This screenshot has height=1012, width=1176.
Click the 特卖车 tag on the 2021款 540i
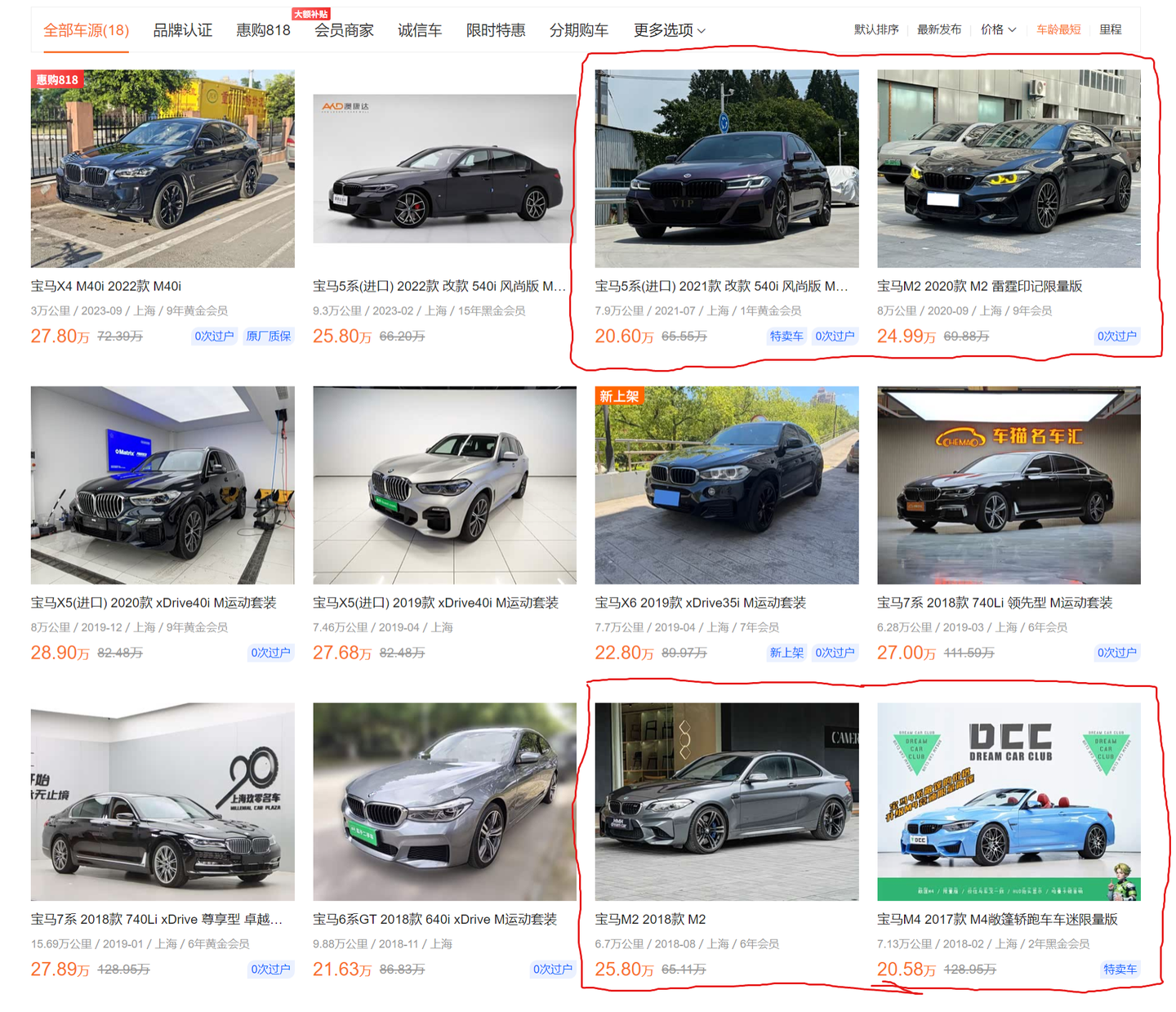(786, 336)
